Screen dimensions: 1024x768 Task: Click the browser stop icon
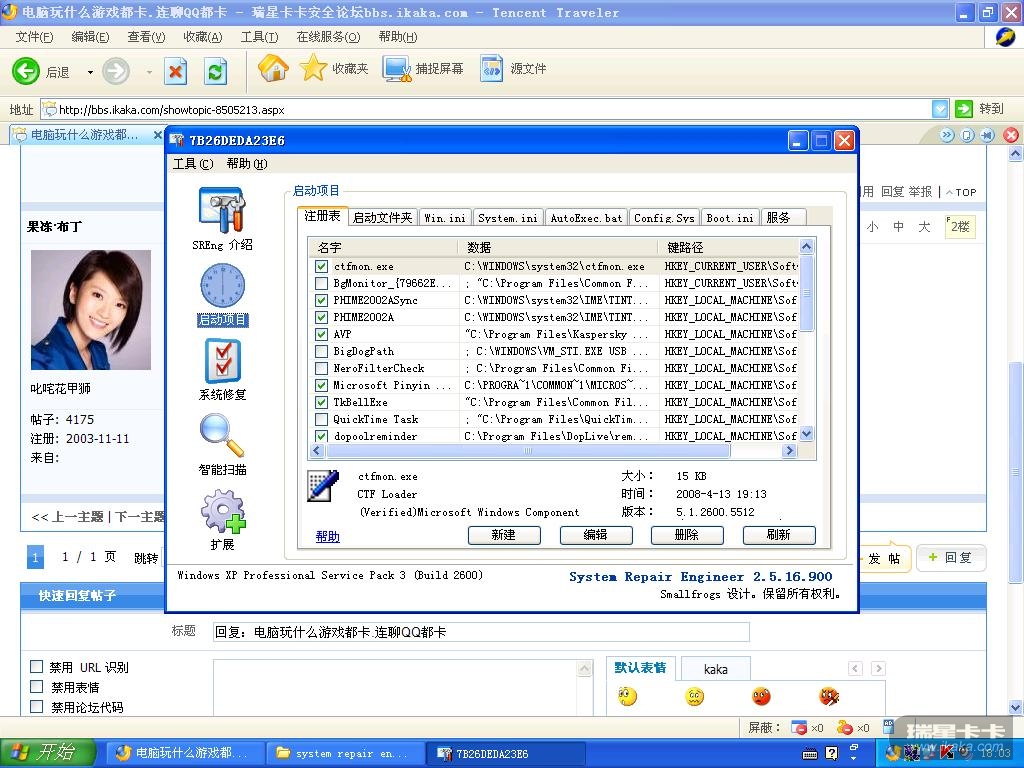pos(176,70)
